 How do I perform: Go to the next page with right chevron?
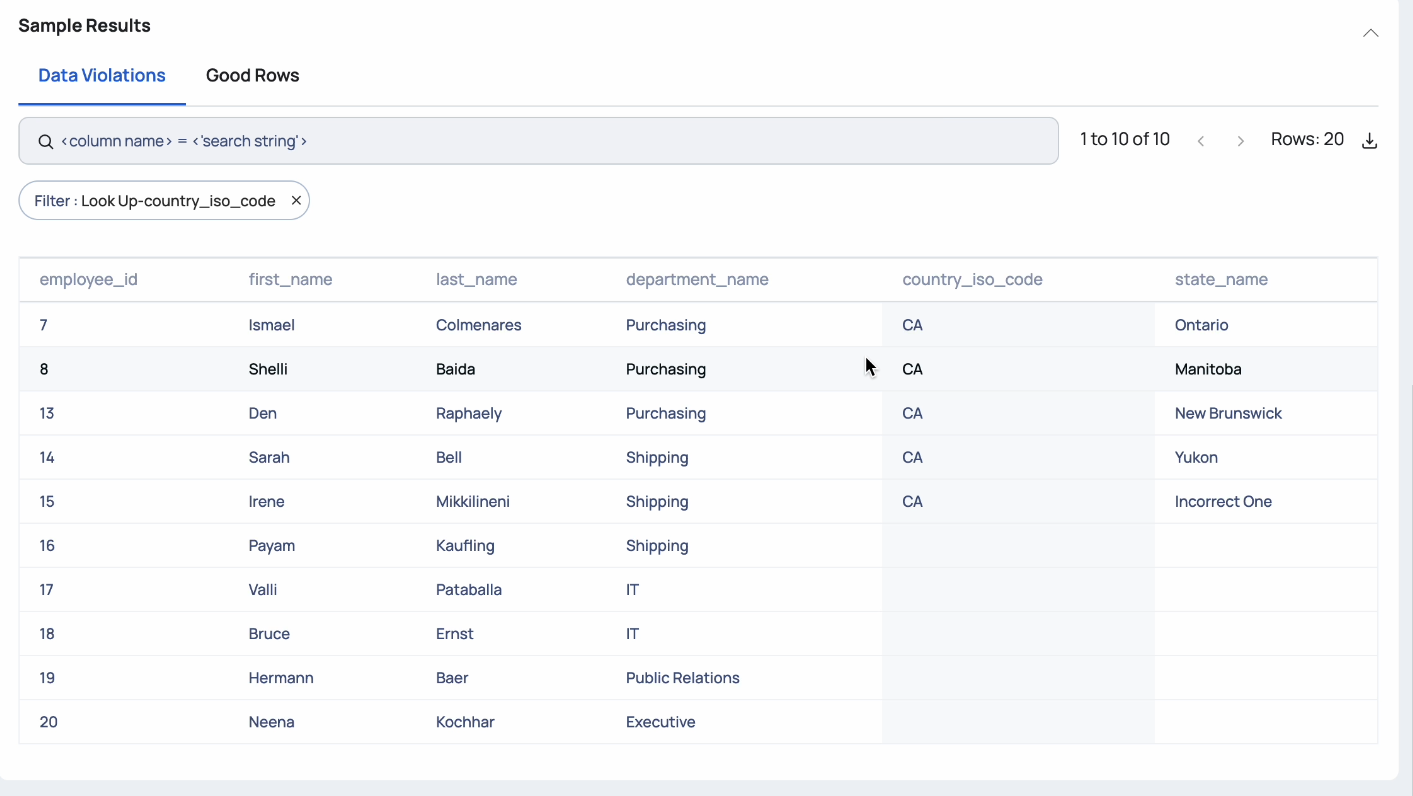pos(1240,141)
